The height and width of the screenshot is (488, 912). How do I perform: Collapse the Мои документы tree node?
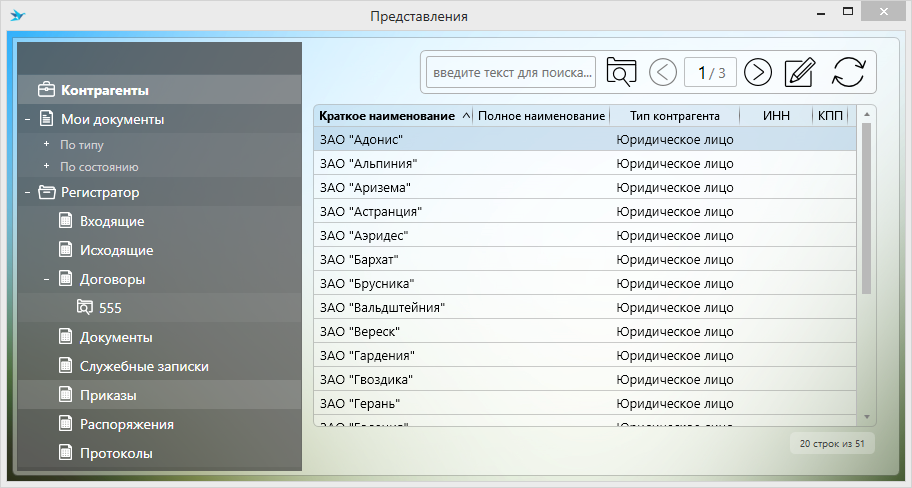coord(27,119)
